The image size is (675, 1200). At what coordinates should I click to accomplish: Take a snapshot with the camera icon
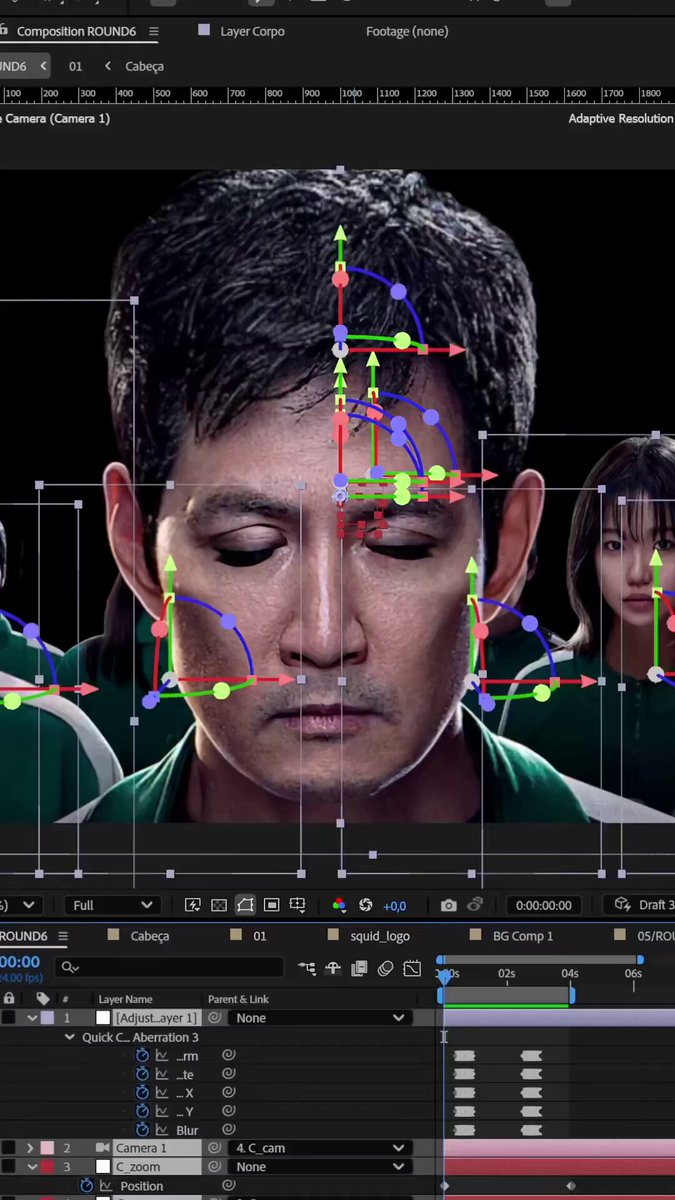pyautogui.click(x=448, y=905)
